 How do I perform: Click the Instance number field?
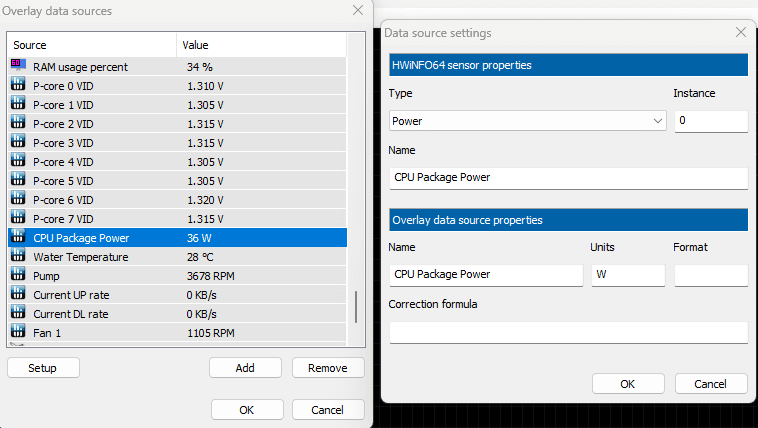point(711,121)
